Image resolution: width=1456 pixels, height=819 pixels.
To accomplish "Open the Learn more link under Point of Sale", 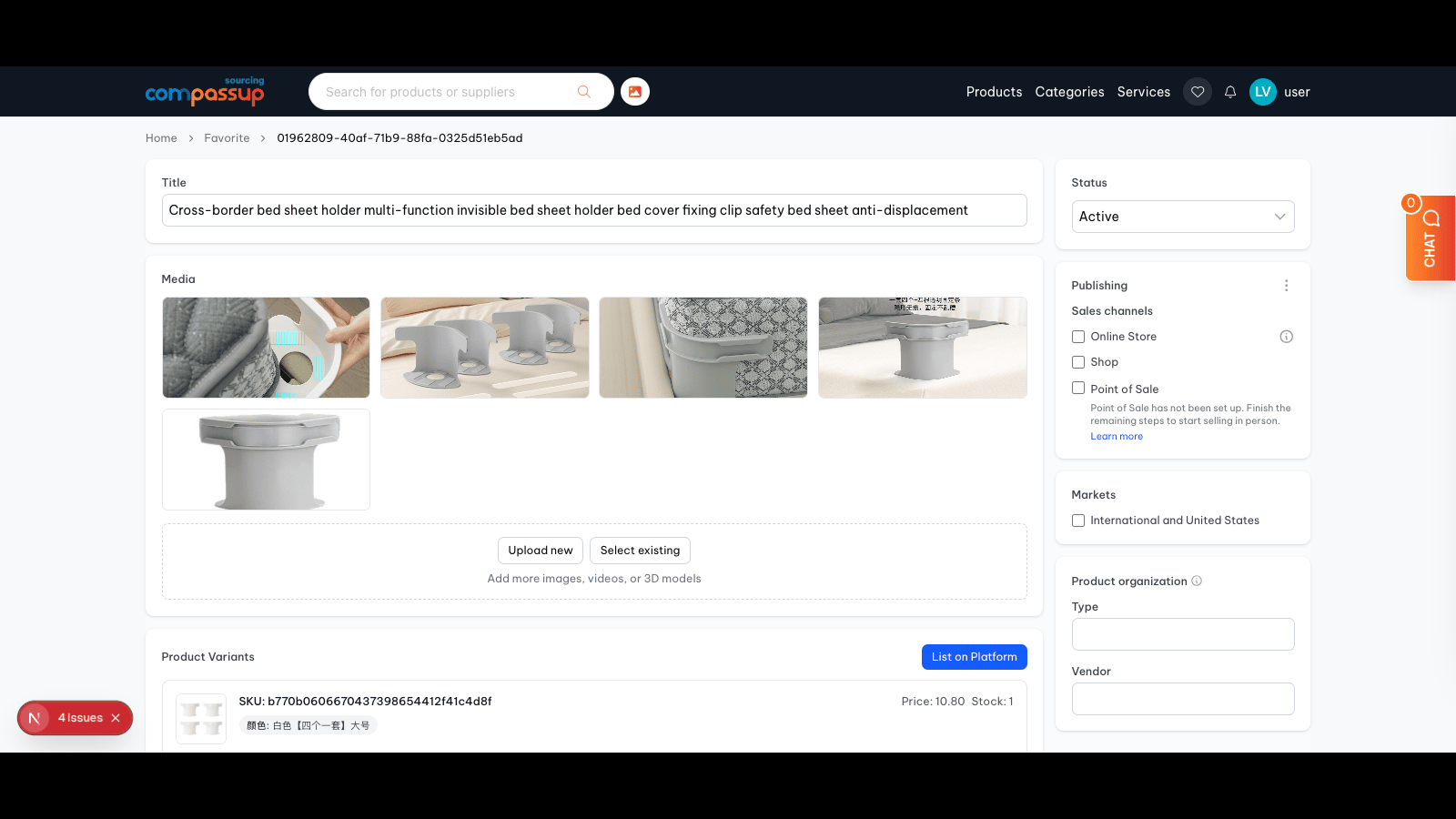I will [x=1117, y=436].
